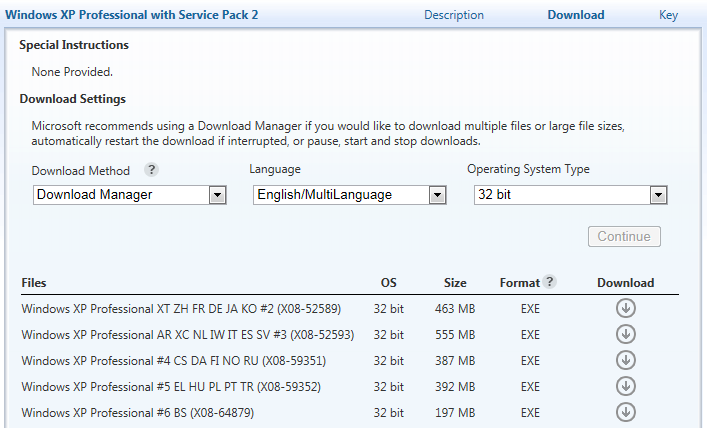Screen dimensions: 707x428
Task: Click help icon beside Format column header
Action: pyautogui.click(x=550, y=283)
